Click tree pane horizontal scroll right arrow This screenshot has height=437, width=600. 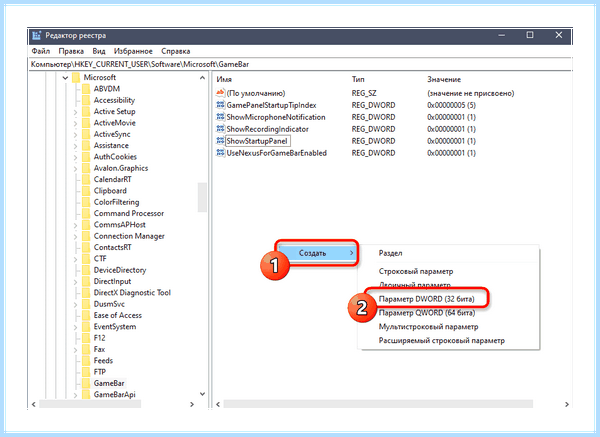pos(192,404)
